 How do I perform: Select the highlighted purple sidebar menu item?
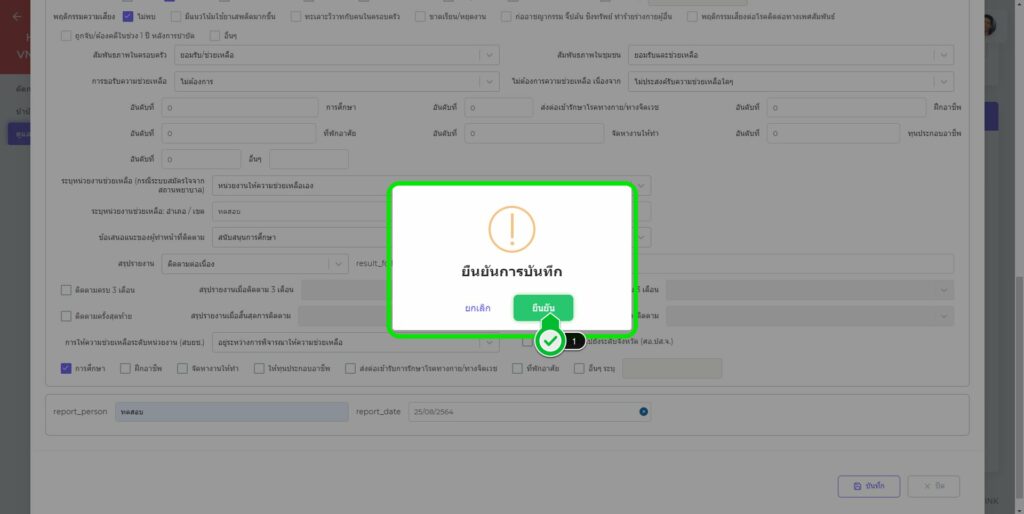(x=18, y=133)
